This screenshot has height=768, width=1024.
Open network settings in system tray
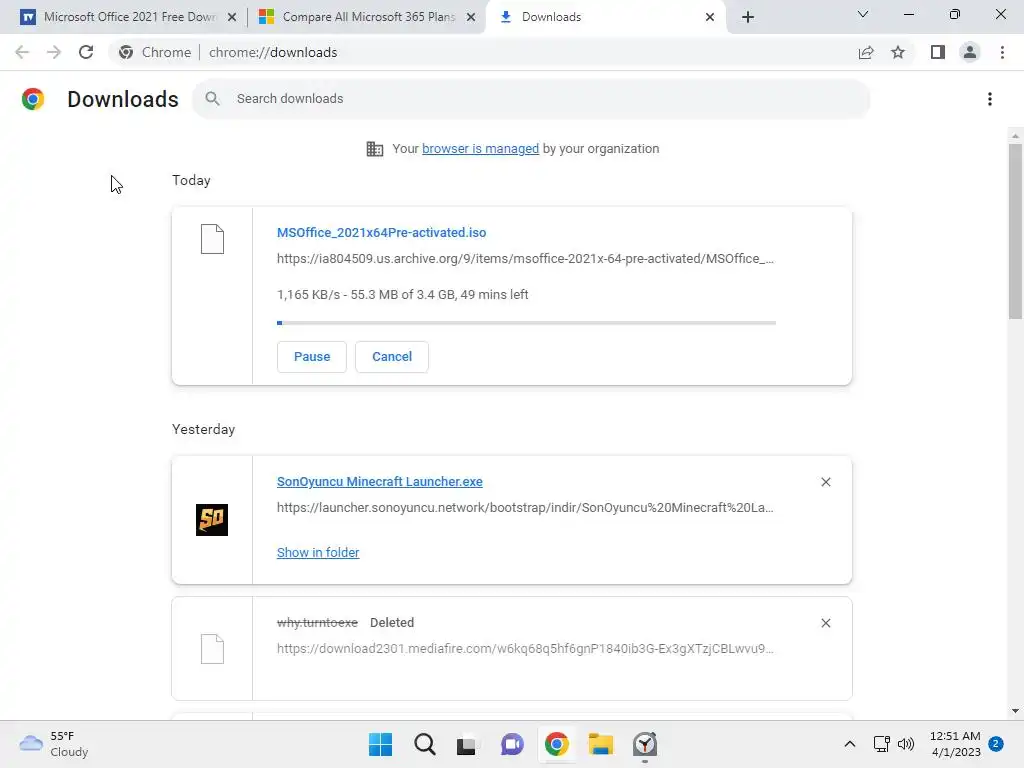(882, 744)
